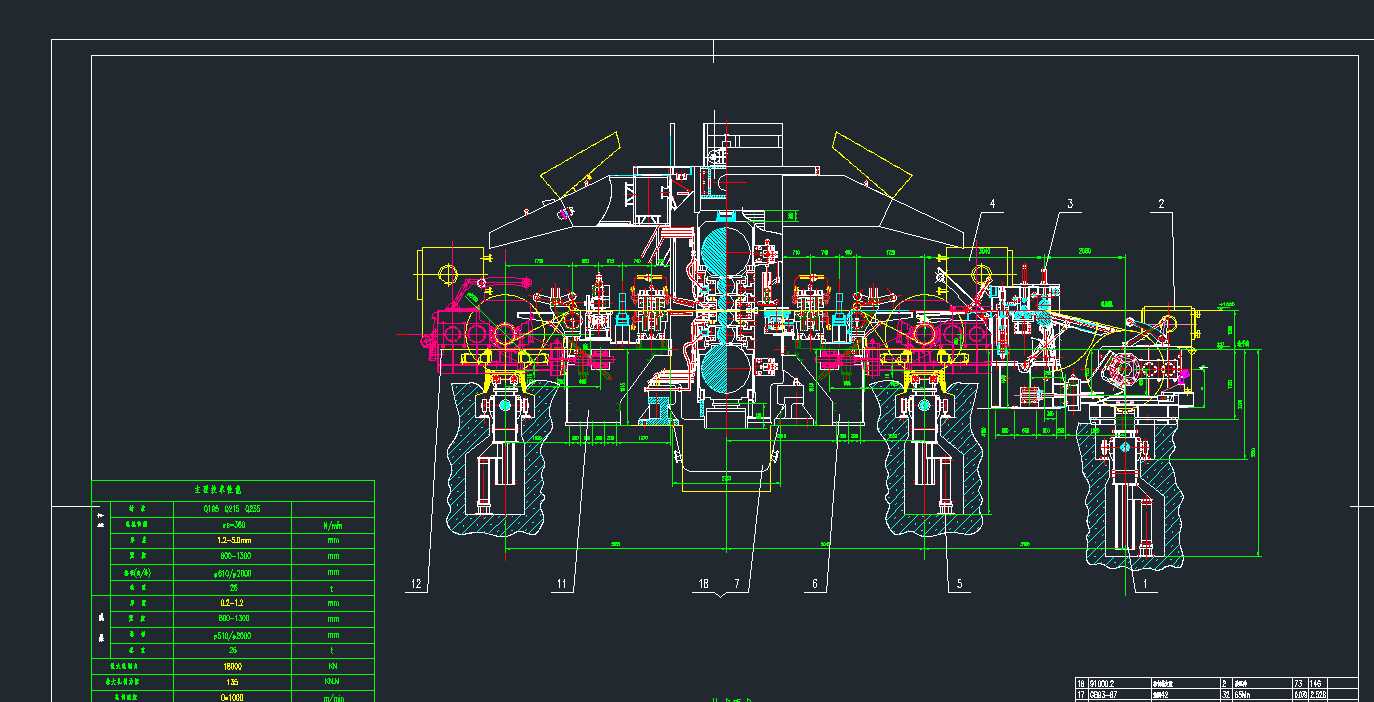Select the 'KN' unit cell
This screenshot has width=1374, height=702.
point(332,665)
